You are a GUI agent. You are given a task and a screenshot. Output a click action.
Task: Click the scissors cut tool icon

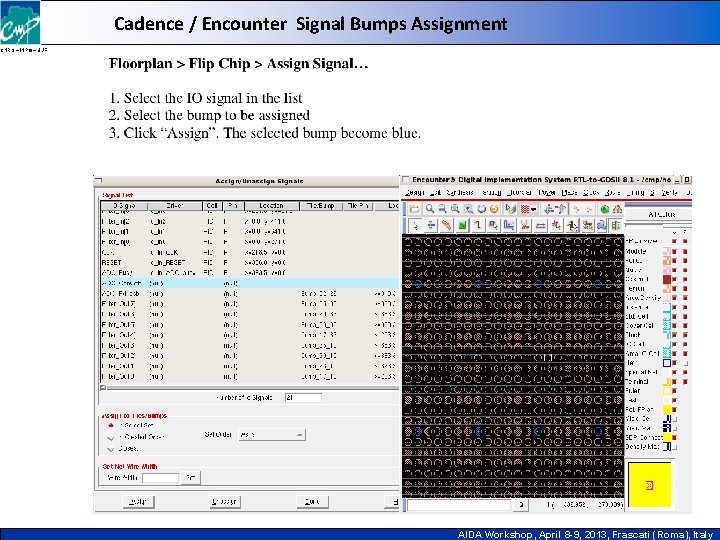coord(525,225)
